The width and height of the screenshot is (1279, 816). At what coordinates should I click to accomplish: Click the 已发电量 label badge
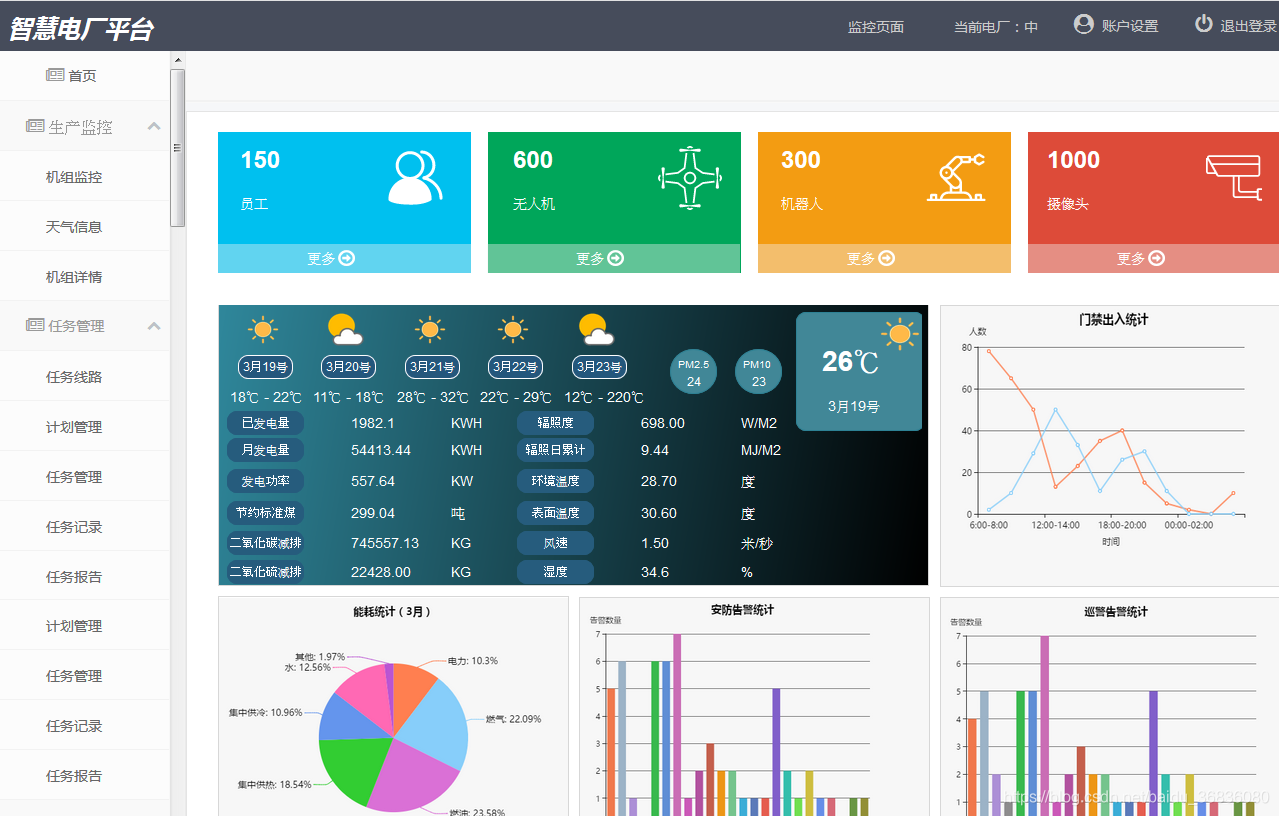pos(265,423)
